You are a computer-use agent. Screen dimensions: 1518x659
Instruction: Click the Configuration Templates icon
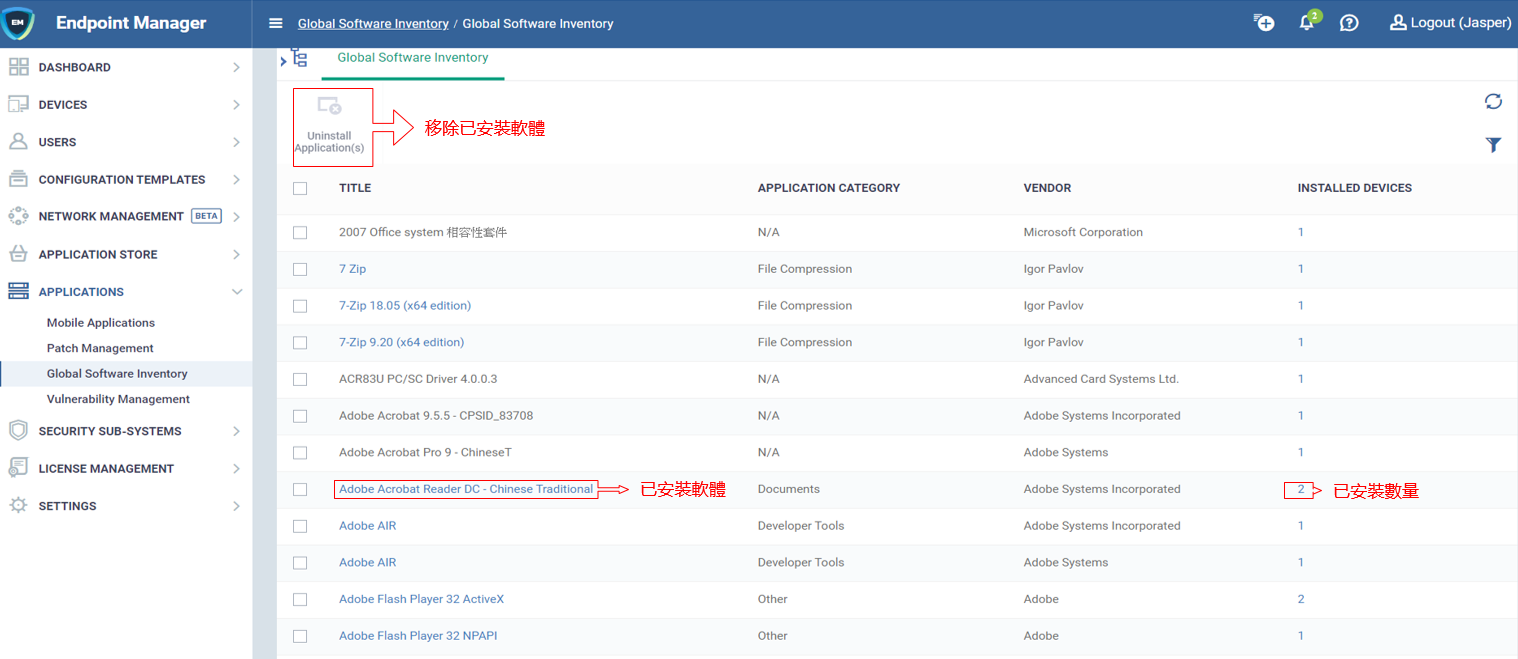tap(18, 179)
